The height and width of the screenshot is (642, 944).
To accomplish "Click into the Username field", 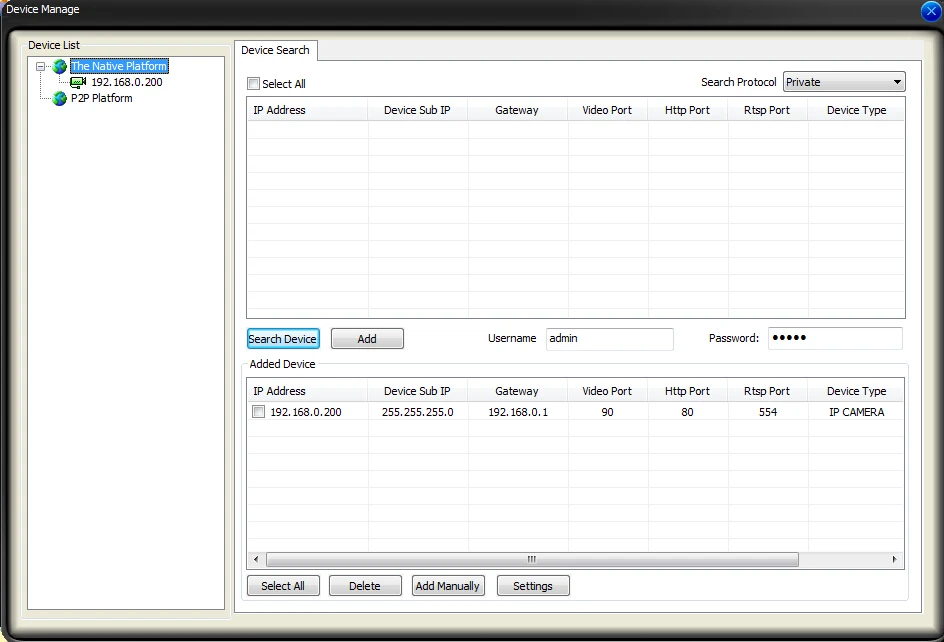I will pyautogui.click(x=609, y=338).
